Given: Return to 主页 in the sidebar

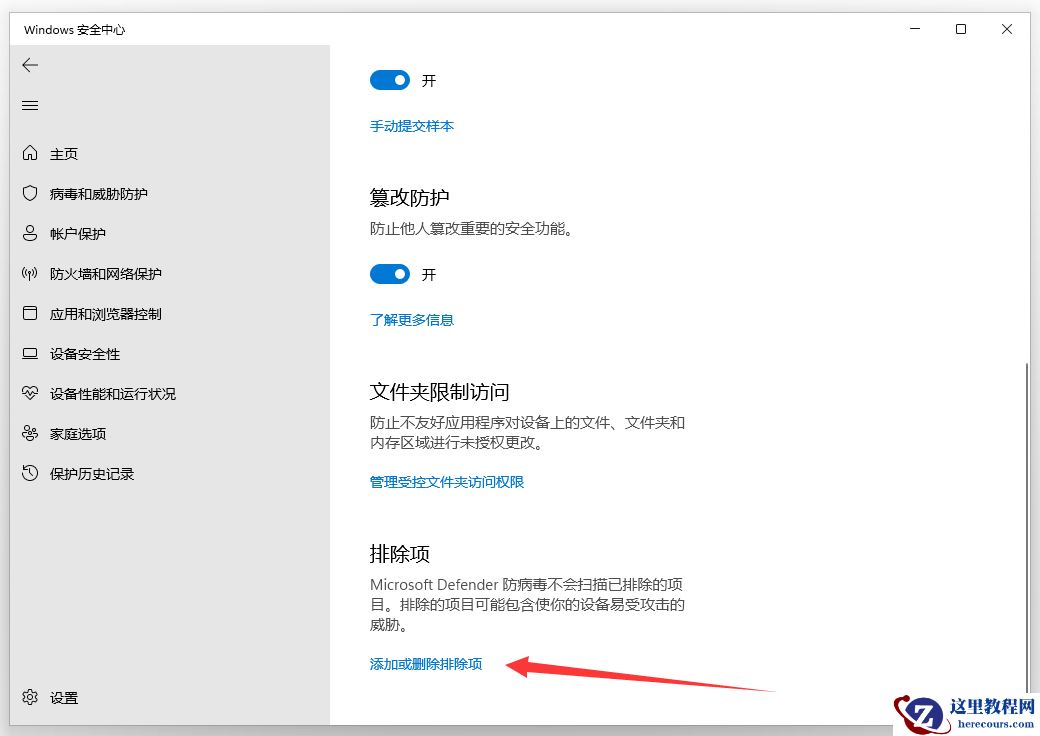Looking at the screenshot, I should [x=63, y=153].
